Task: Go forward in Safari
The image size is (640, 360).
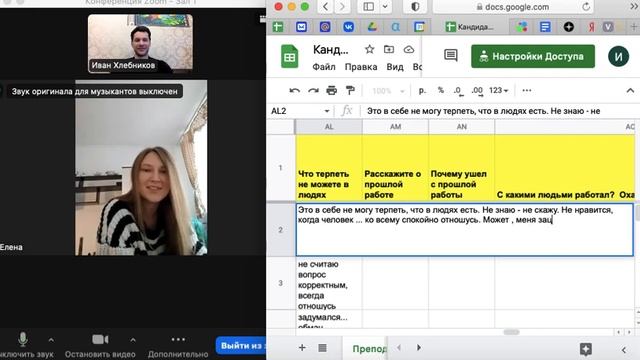Action: 342,7
